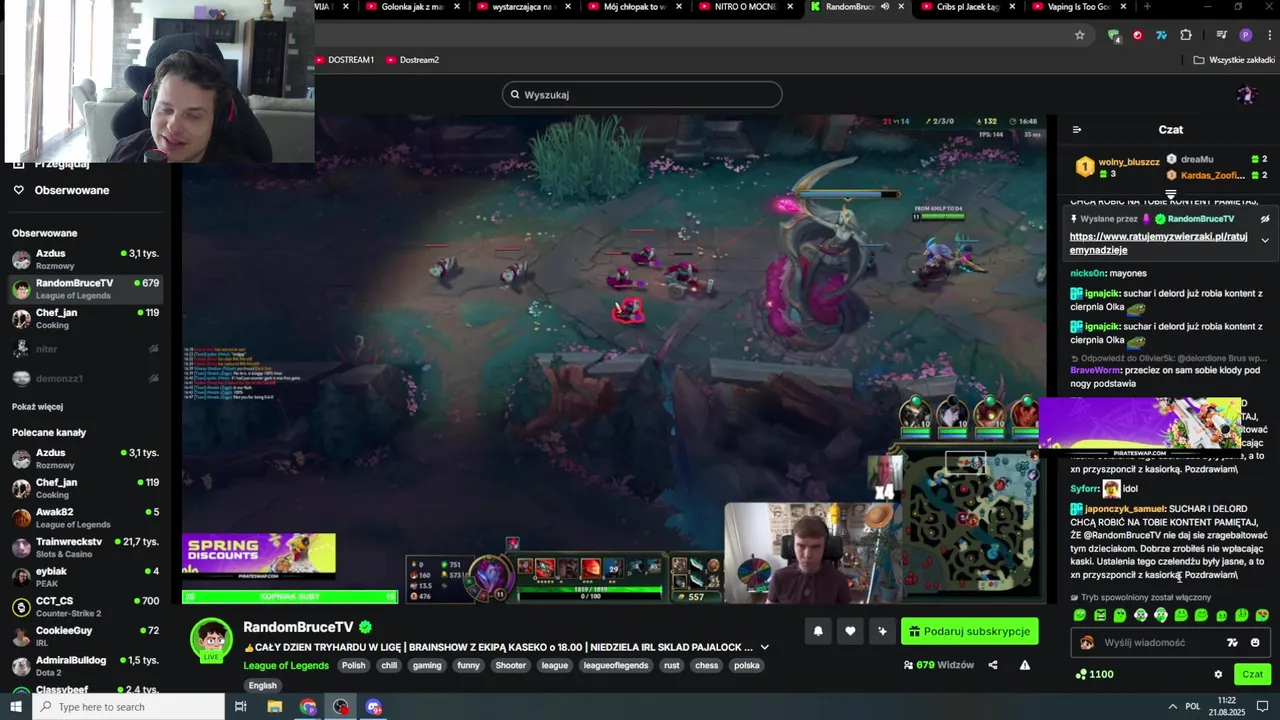Send message with green Czat button
This screenshot has height=720, width=1280.
[x=1253, y=675]
